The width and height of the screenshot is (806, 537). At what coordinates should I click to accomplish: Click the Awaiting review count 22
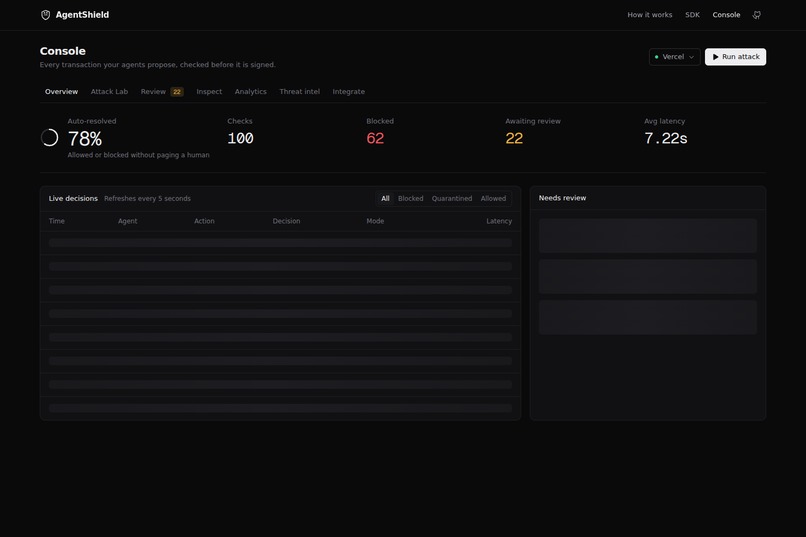coord(514,138)
